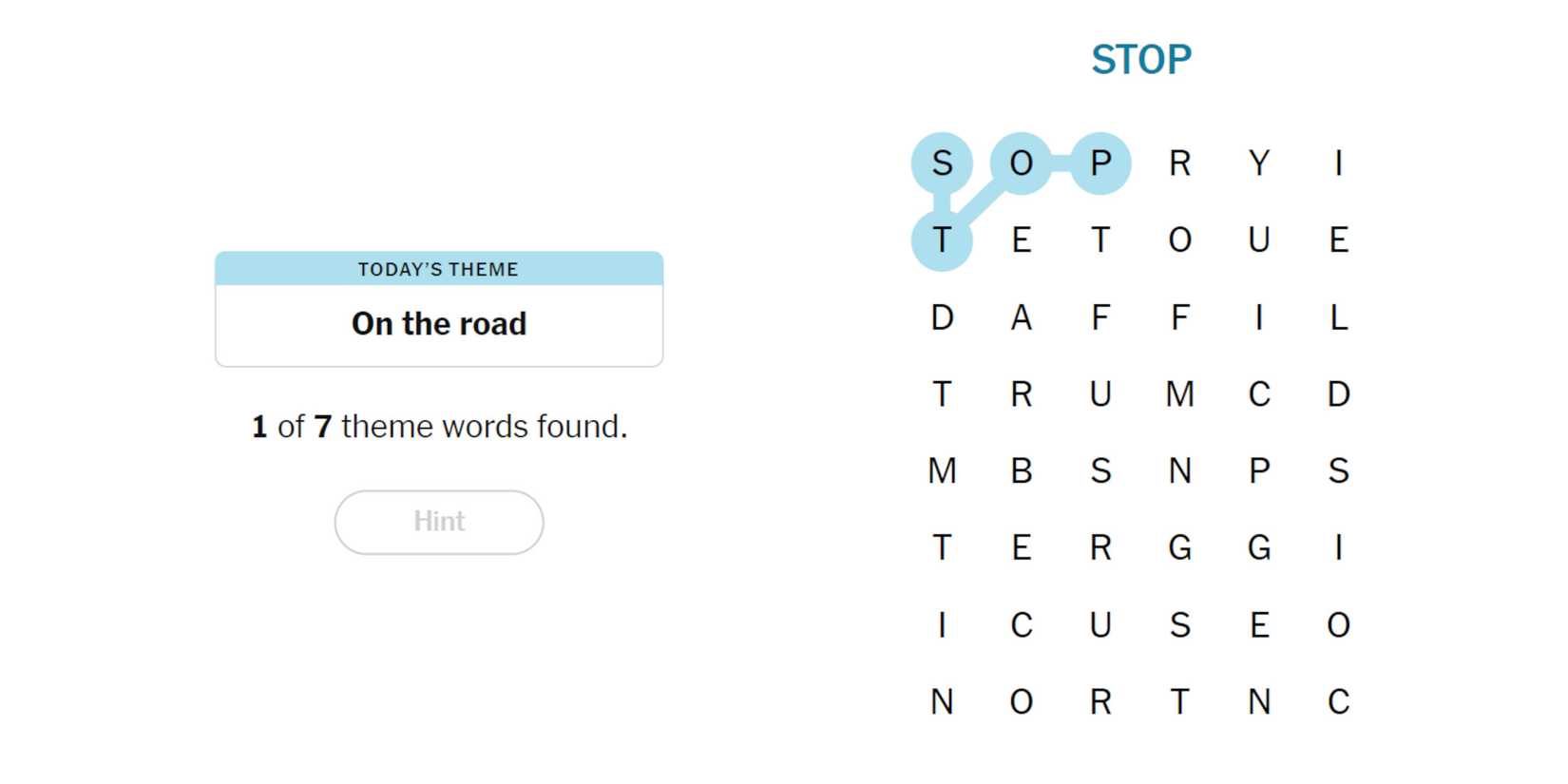Screen dimensions: 1568x784
Task: Pick letter P between N and S
Action: click(x=1259, y=471)
